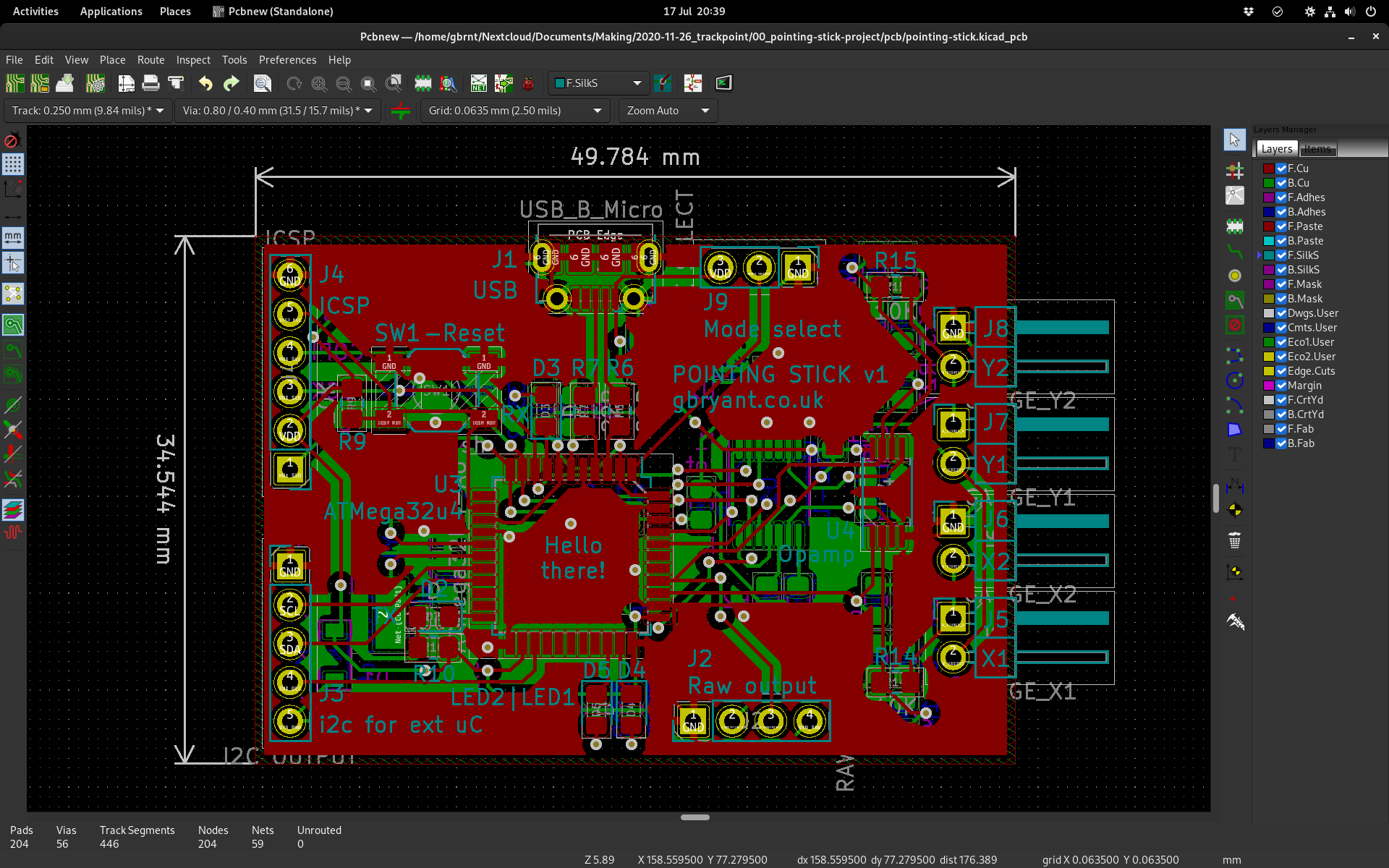1389x868 pixels.
Task: Open the Zoom Auto dropdown
Action: tap(668, 111)
